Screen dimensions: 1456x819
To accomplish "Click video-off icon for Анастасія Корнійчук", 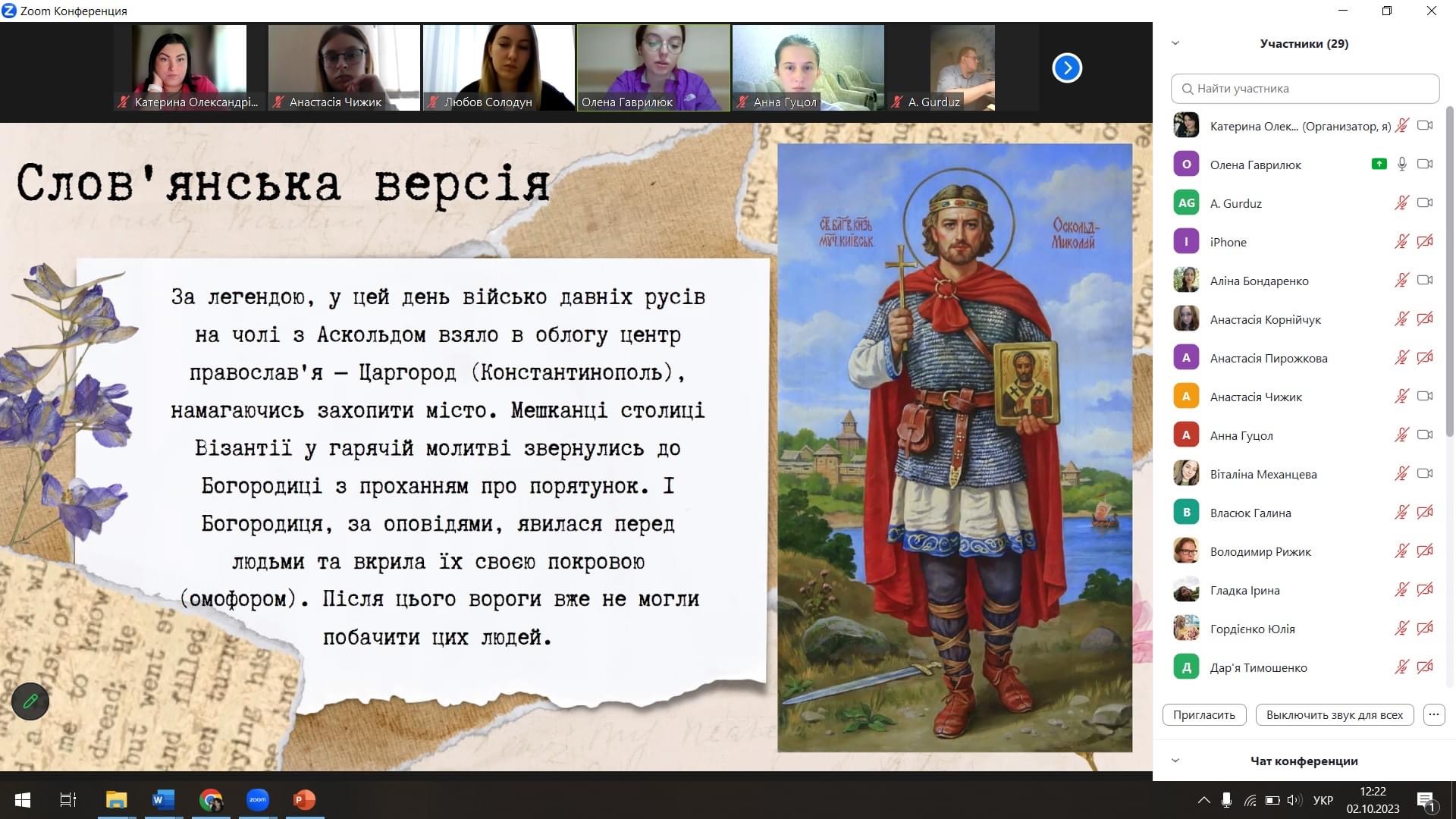I will pos(1425,318).
